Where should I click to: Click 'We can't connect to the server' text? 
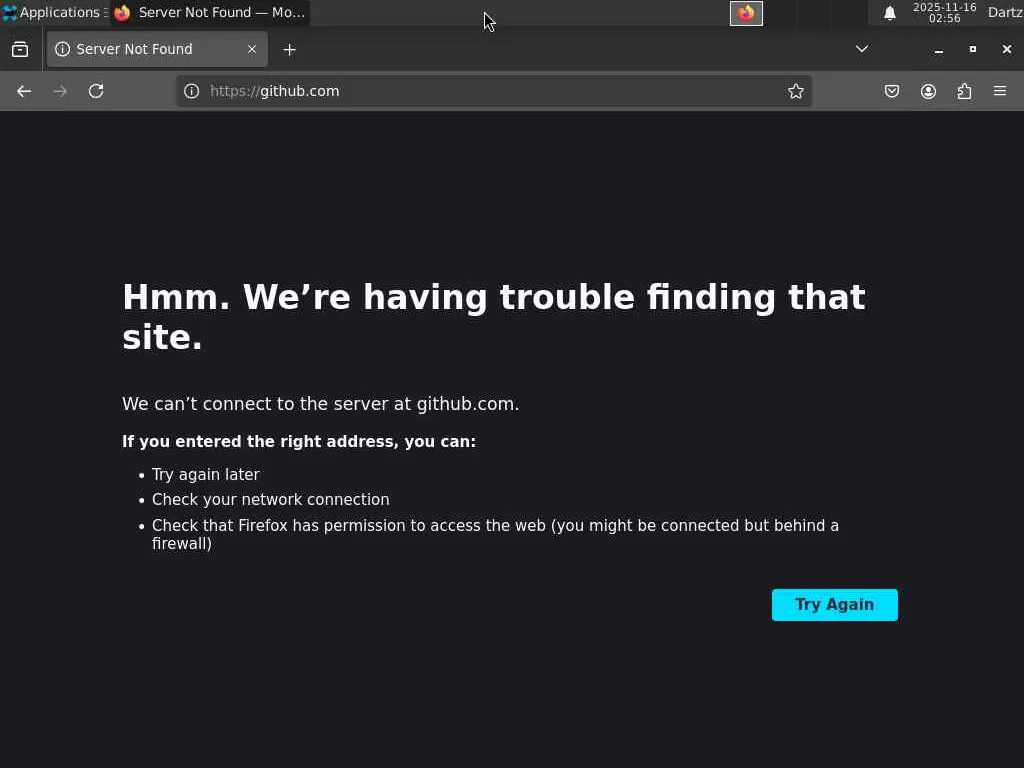pyautogui.click(x=321, y=404)
